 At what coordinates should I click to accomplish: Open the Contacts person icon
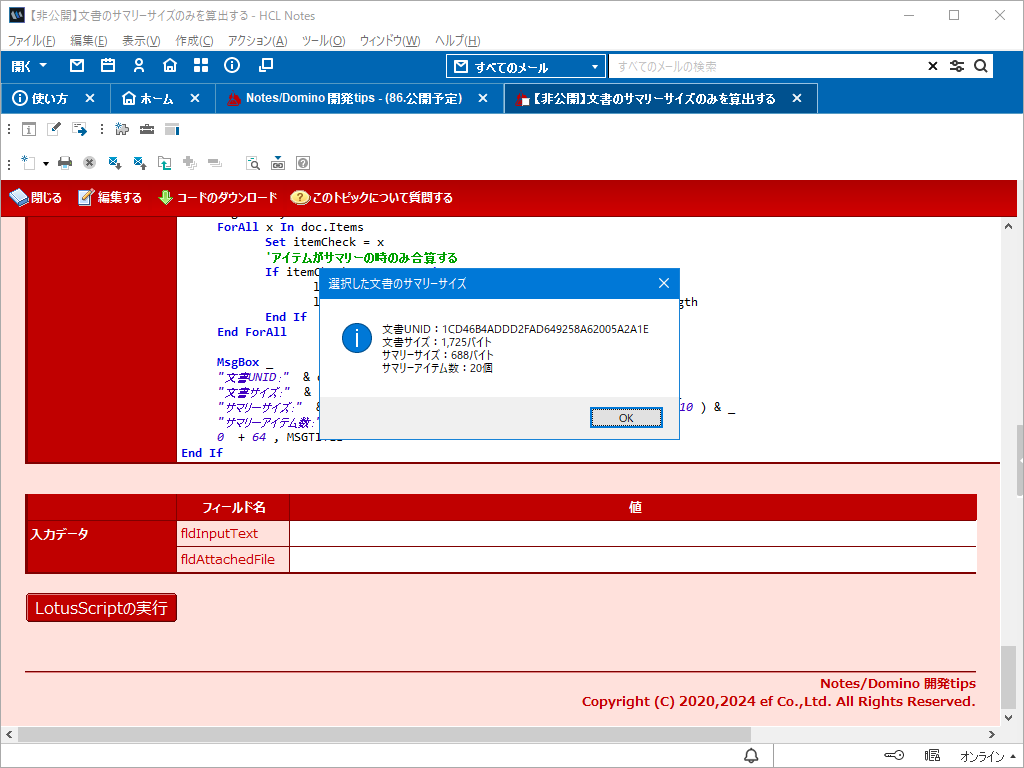139,66
